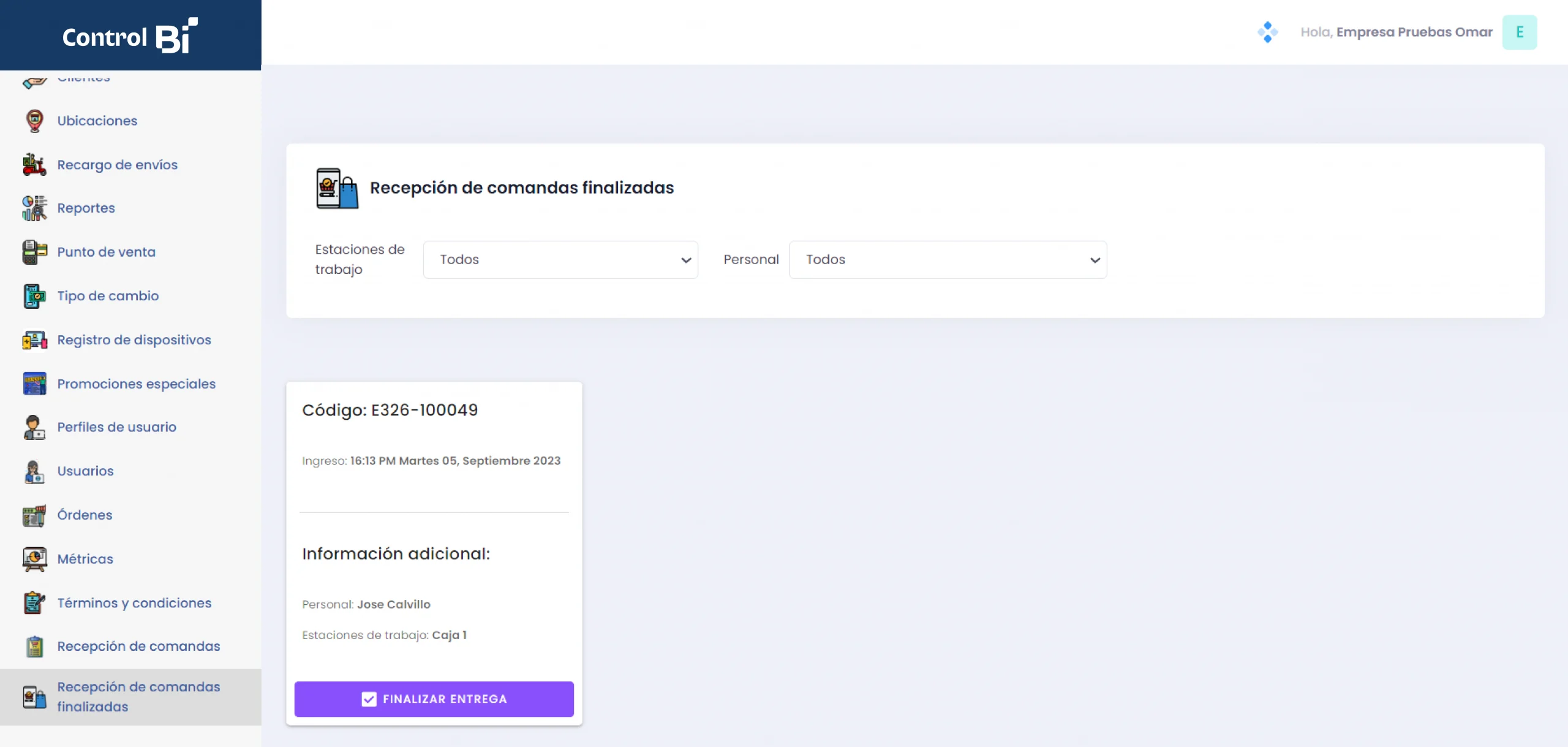Click the Términos y condiciones clipboard icon
Screen dimensions: 1568x747
pos(34,603)
